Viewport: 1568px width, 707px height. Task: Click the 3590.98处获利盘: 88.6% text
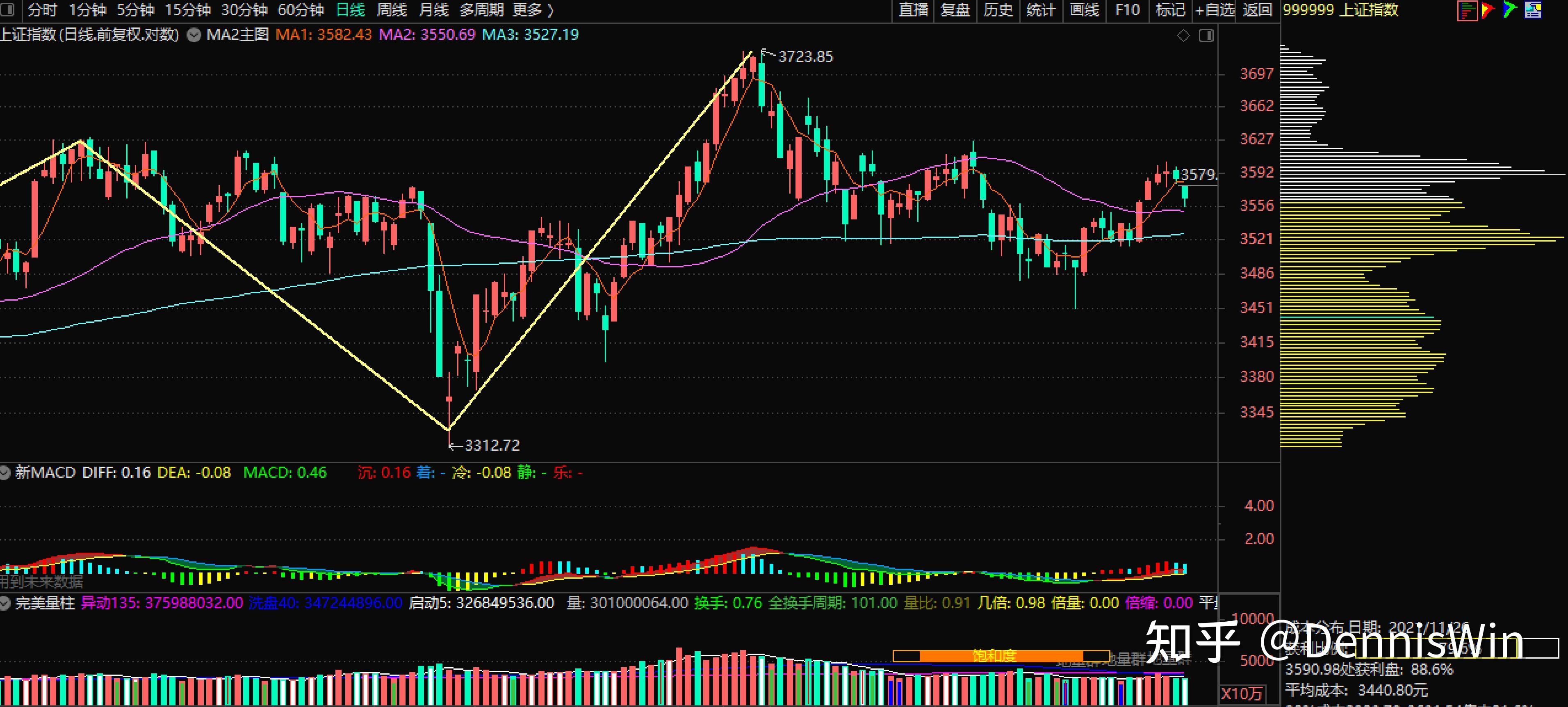coord(1369,669)
